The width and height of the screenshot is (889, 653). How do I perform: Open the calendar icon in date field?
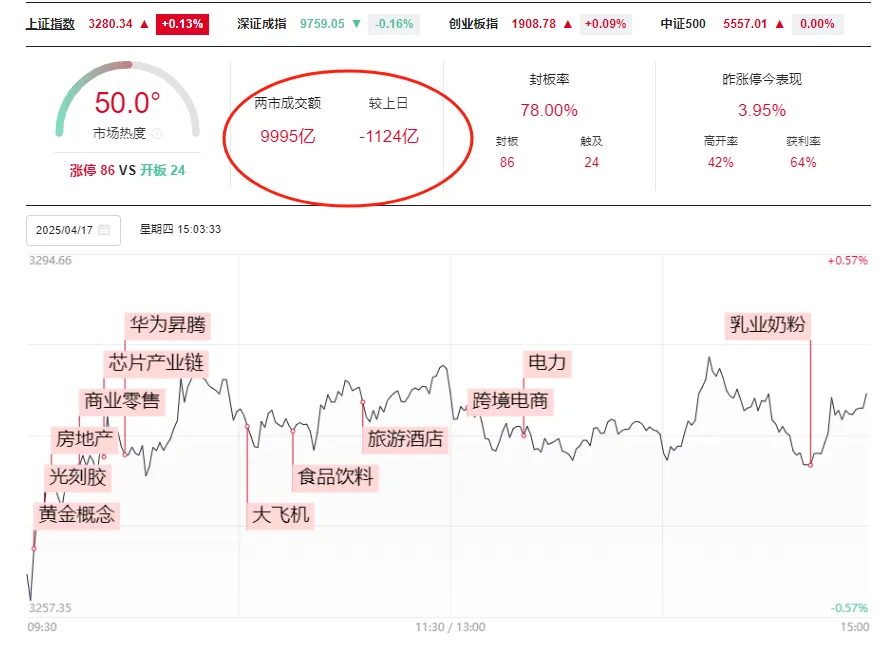click(x=105, y=230)
